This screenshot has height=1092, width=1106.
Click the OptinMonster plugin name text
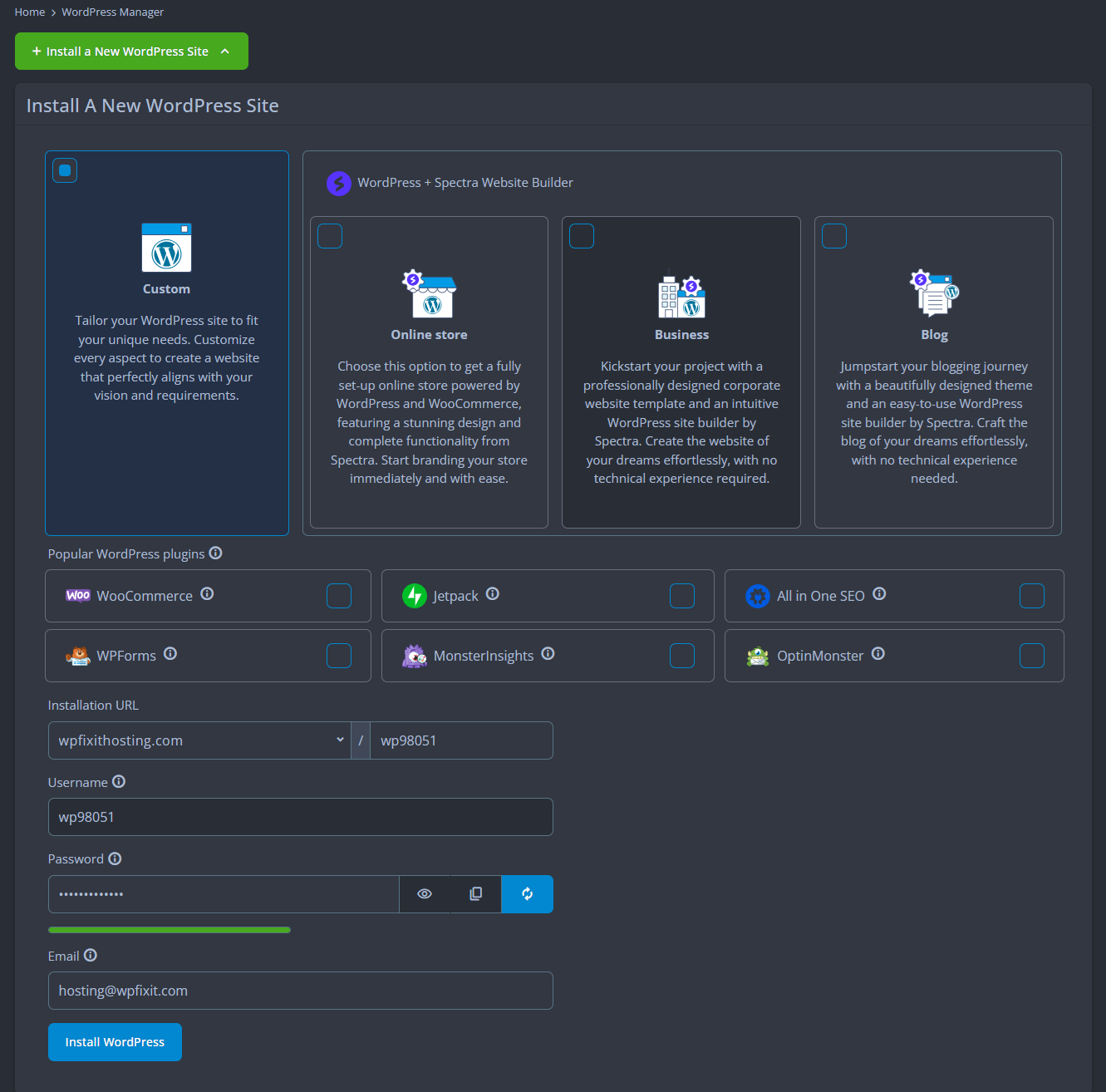click(x=820, y=656)
